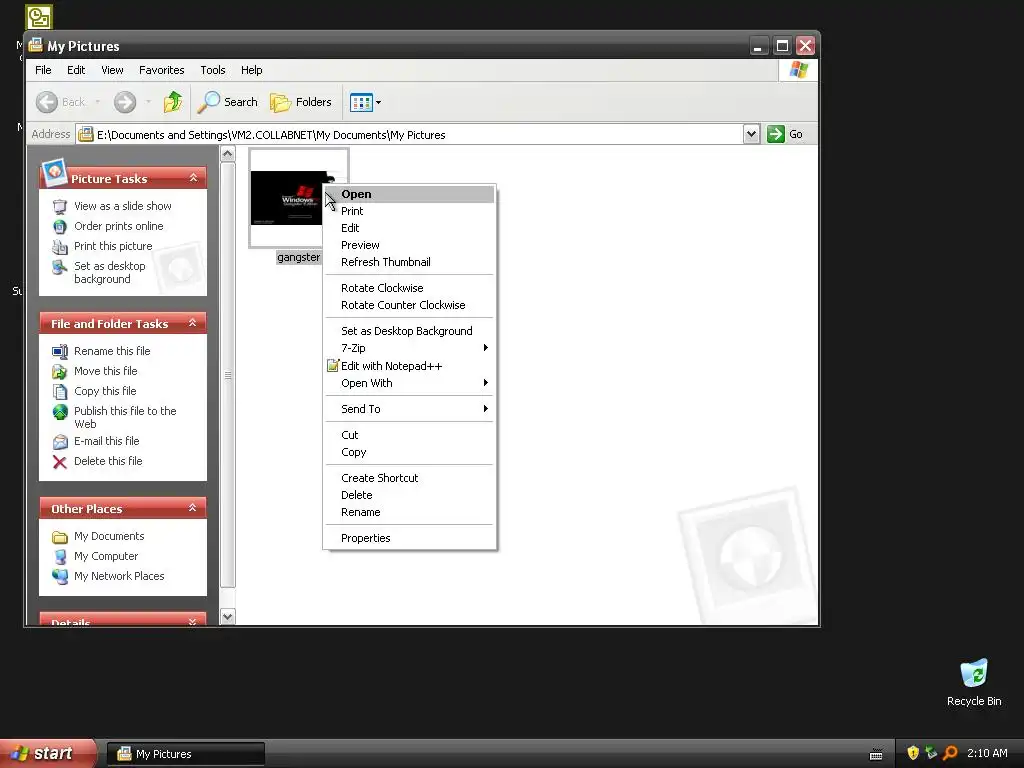Click the E-mail this file icon

[x=59, y=441]
